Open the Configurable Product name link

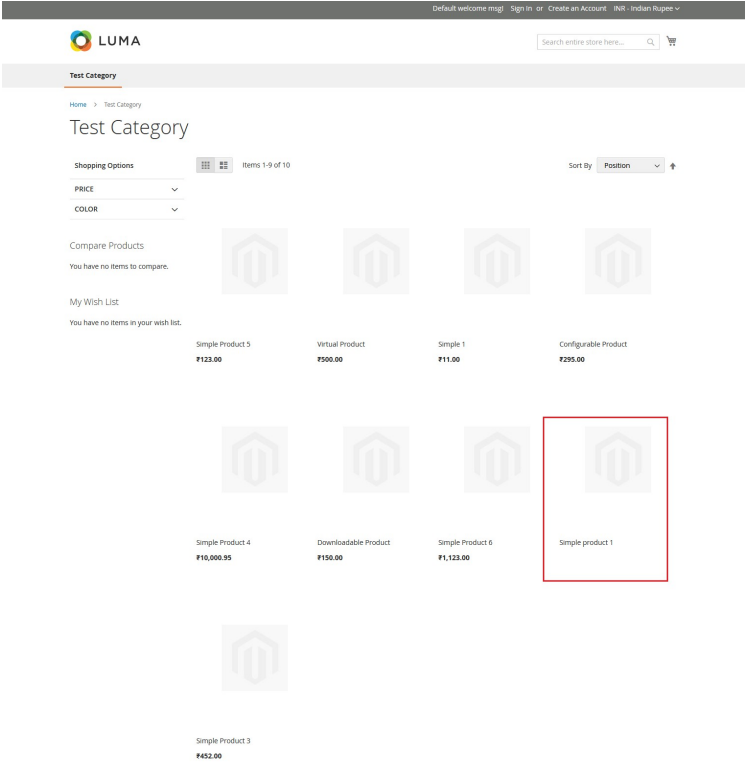593,344
